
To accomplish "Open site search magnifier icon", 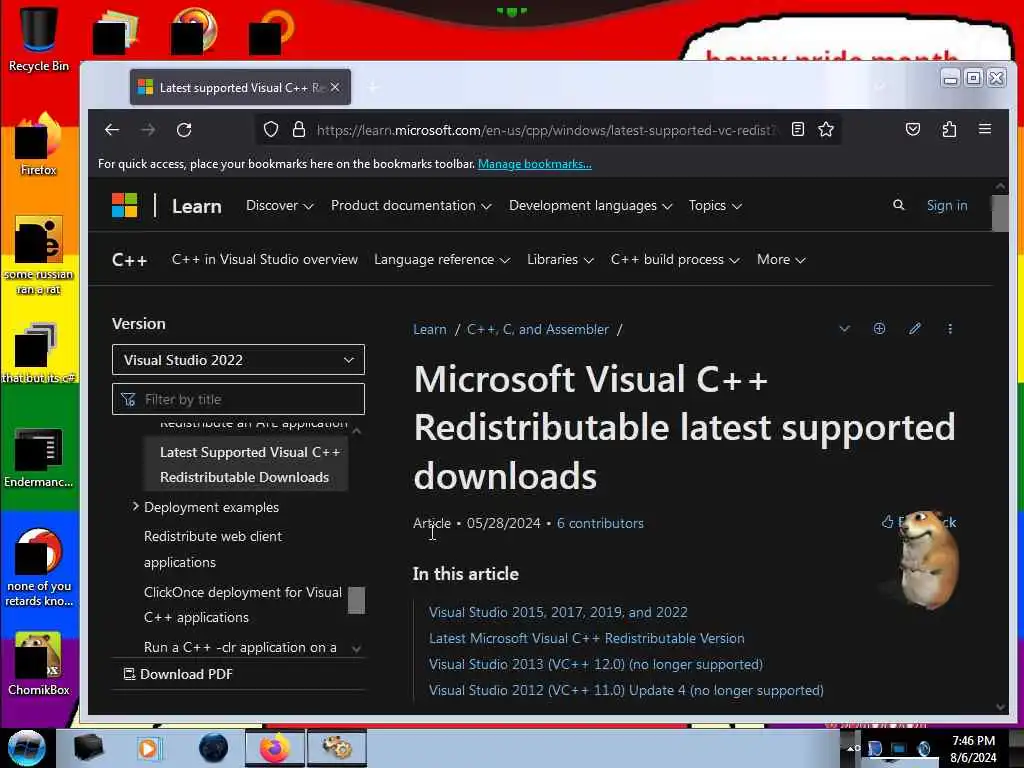I will coord(899,205).
